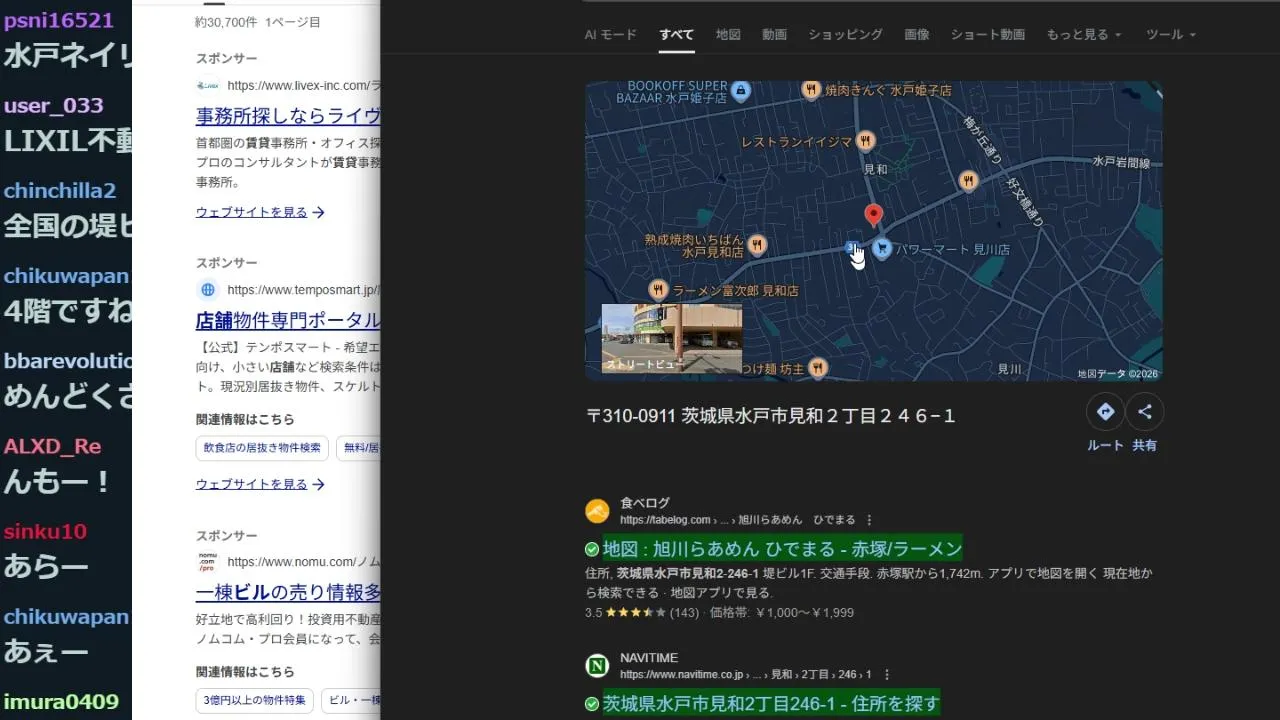Open the 画像 search tab
The image size is (1280, 720).
(917, 34)
